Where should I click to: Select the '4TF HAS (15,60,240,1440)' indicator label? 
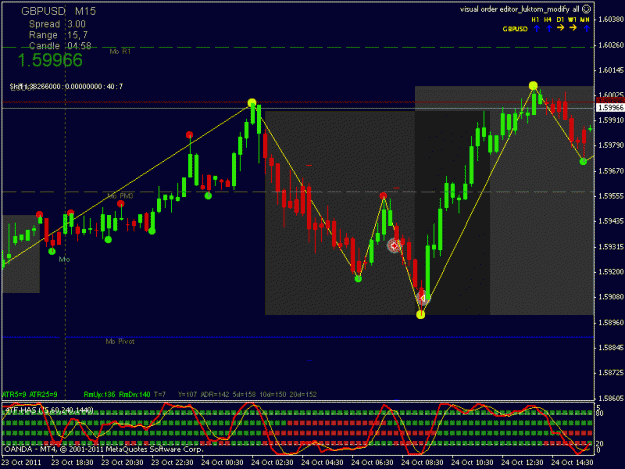click(x=49, y=410)
